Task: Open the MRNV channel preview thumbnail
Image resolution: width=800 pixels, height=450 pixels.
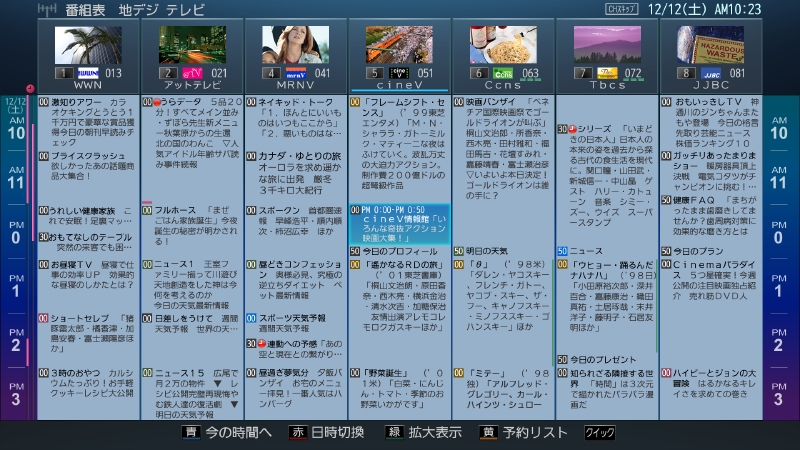Action: point(295,45)
